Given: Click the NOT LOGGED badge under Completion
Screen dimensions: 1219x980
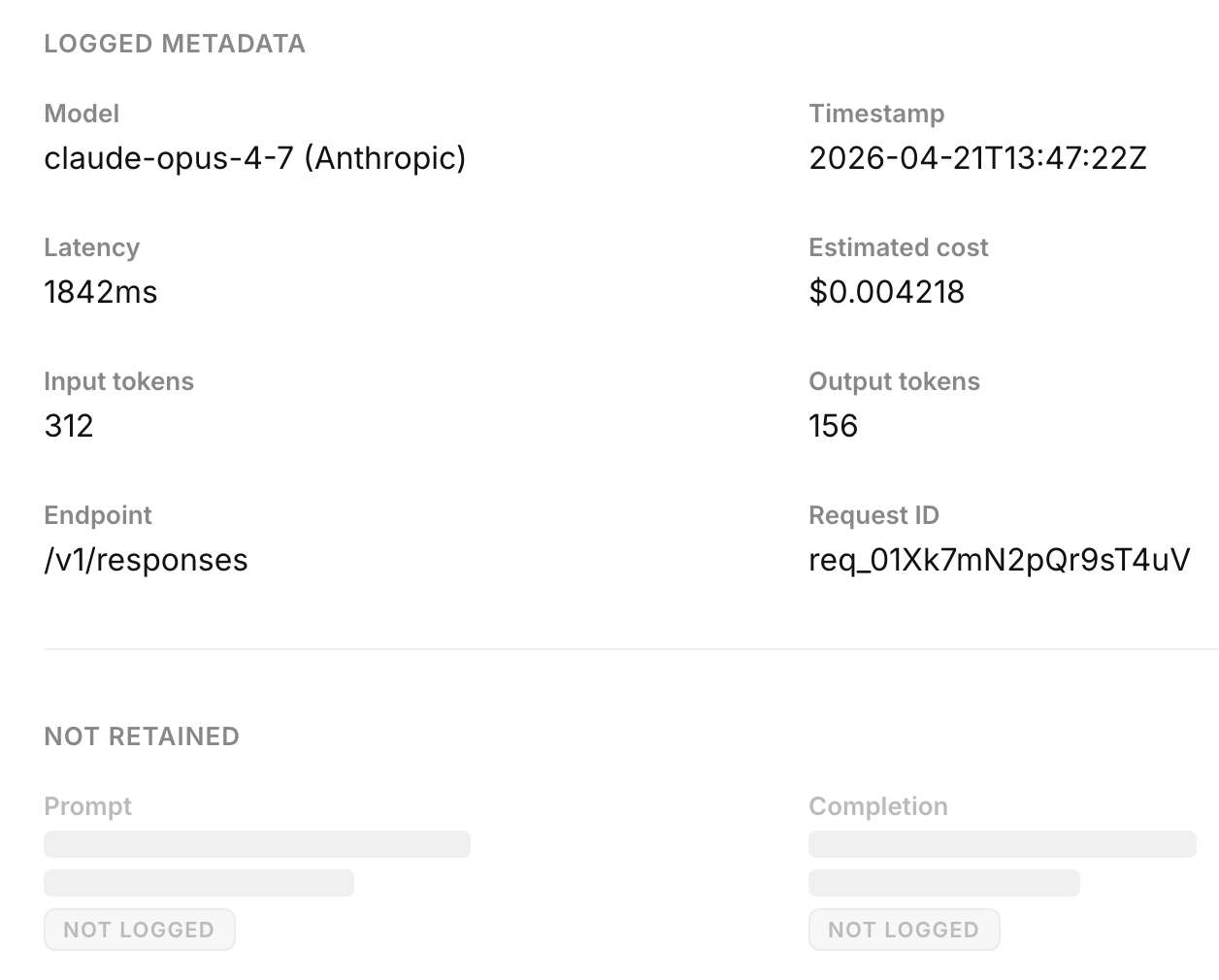Looking at the screenshot, I should pyautogui.click(x=904, y=929).
